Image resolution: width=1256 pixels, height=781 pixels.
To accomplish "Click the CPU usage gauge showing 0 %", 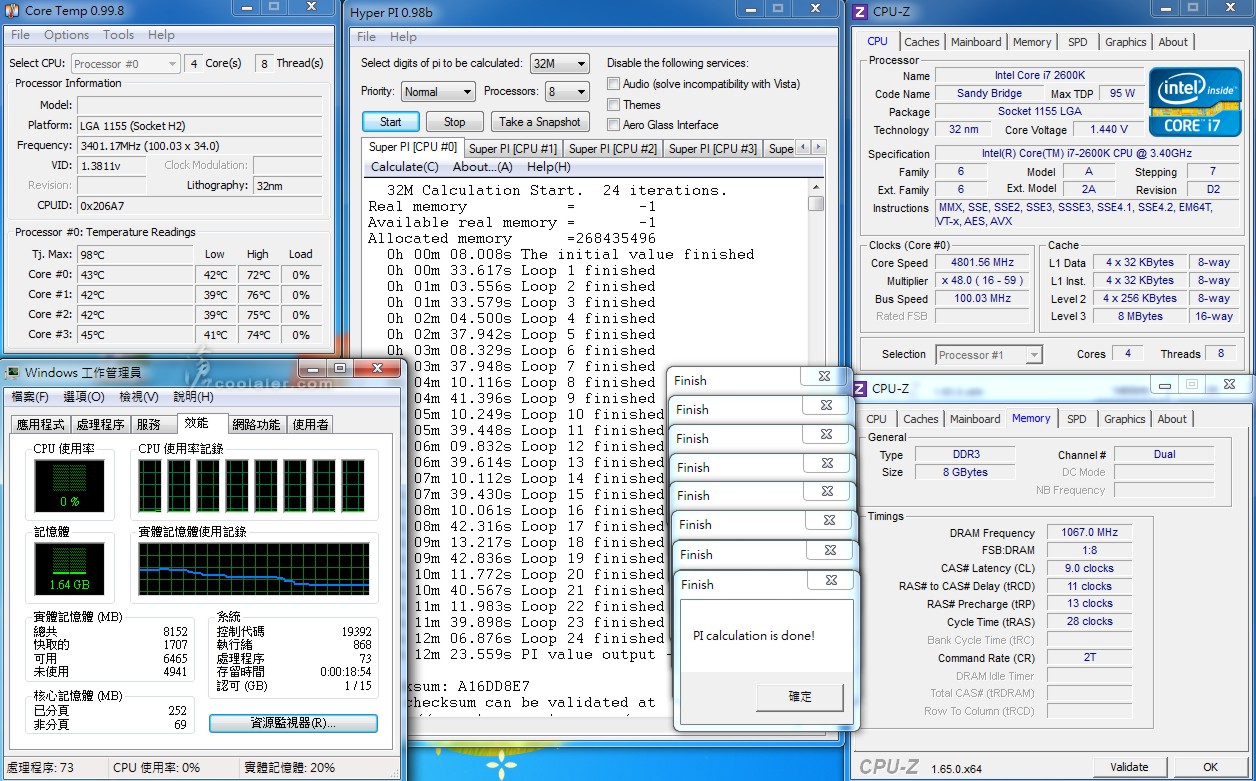I will click(69, 486).
